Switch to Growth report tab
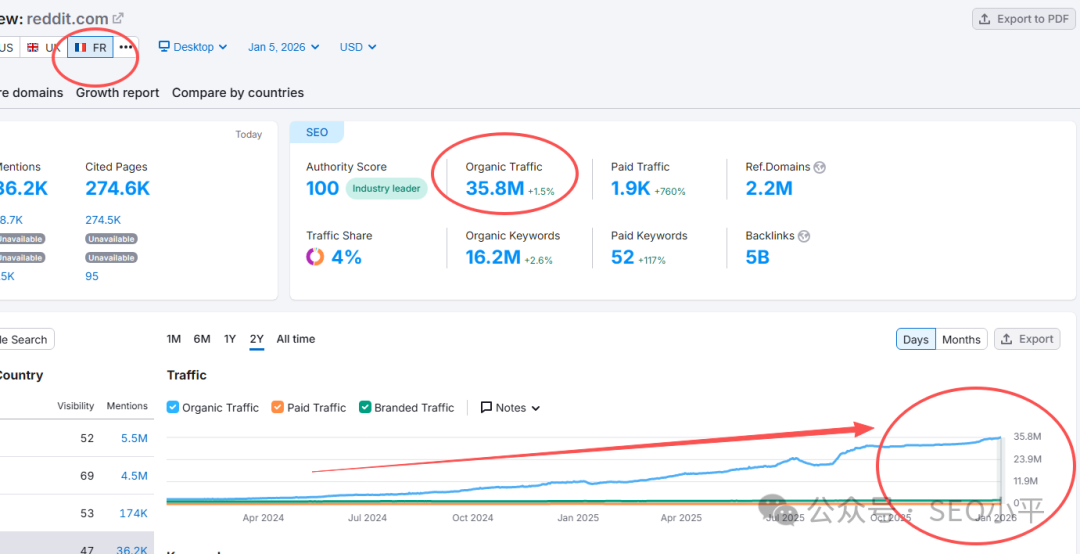Image resolution: width=1080 pixels, height=554 pixels. 117,93
